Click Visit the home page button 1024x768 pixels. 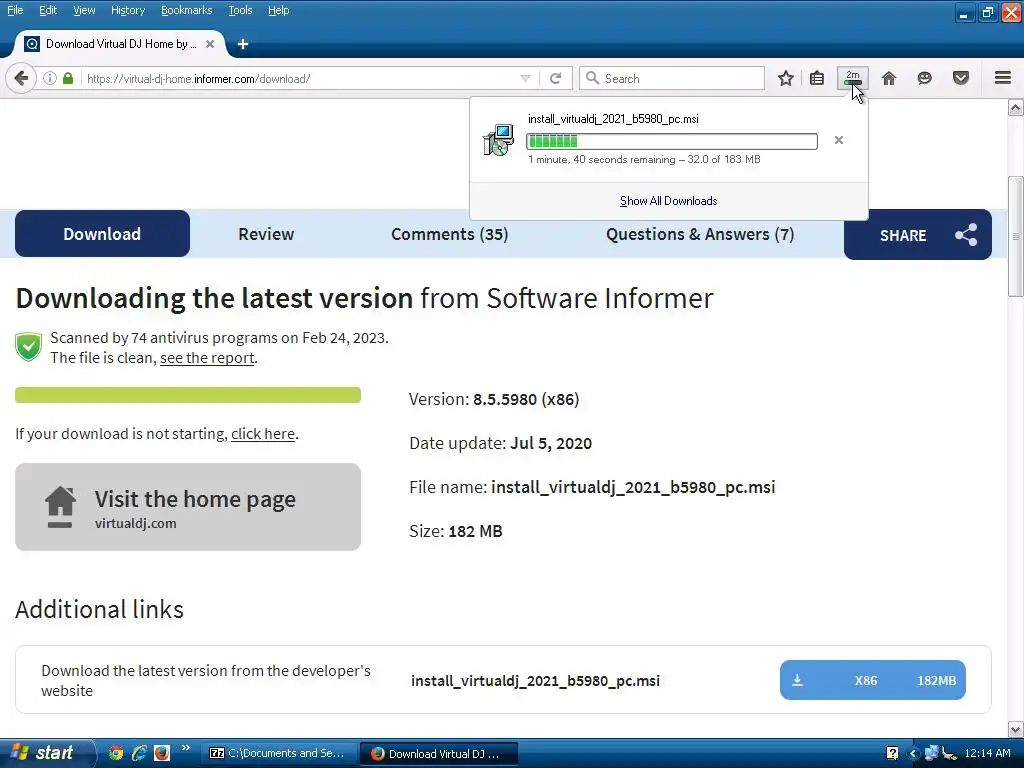point(188,507)
